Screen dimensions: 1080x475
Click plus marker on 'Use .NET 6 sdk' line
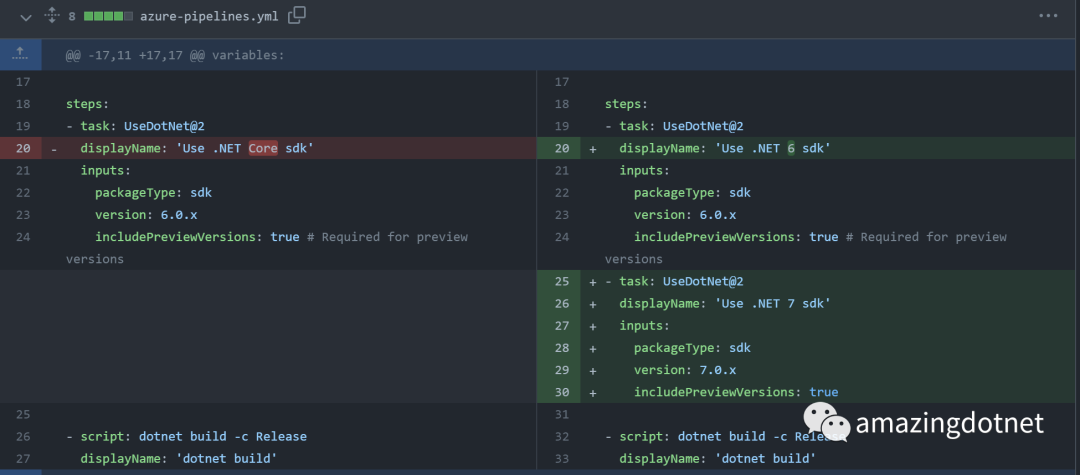pyautogui.click(x=592, y=148)
